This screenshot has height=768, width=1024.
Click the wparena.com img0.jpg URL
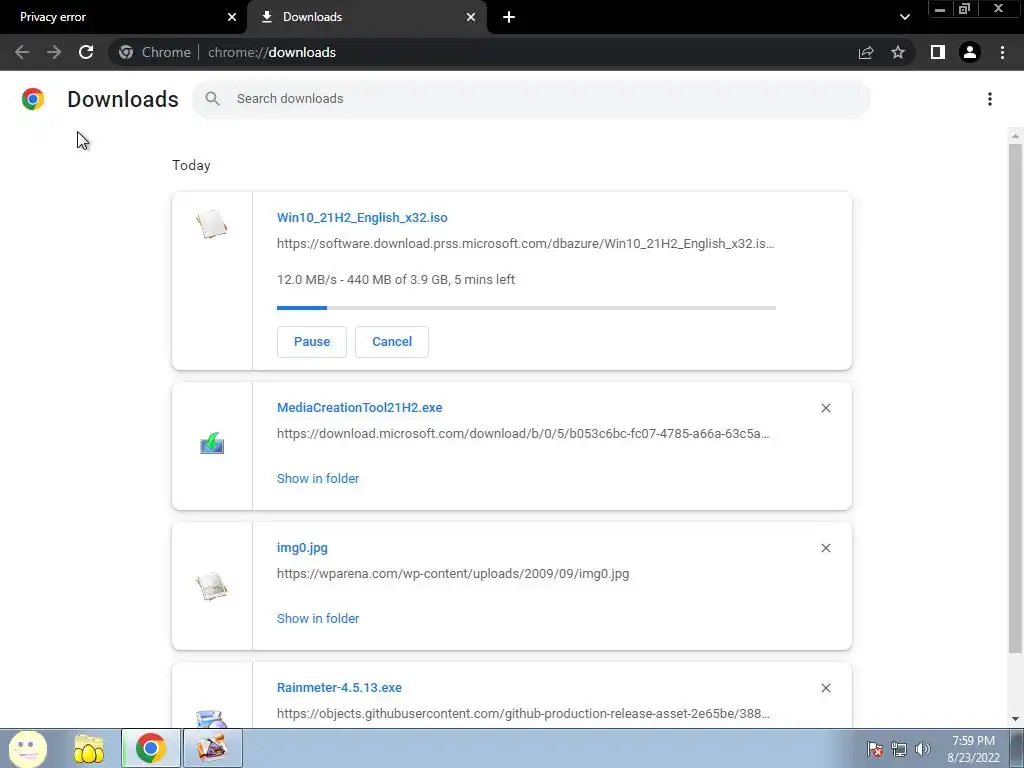click(x=453, y=574)
